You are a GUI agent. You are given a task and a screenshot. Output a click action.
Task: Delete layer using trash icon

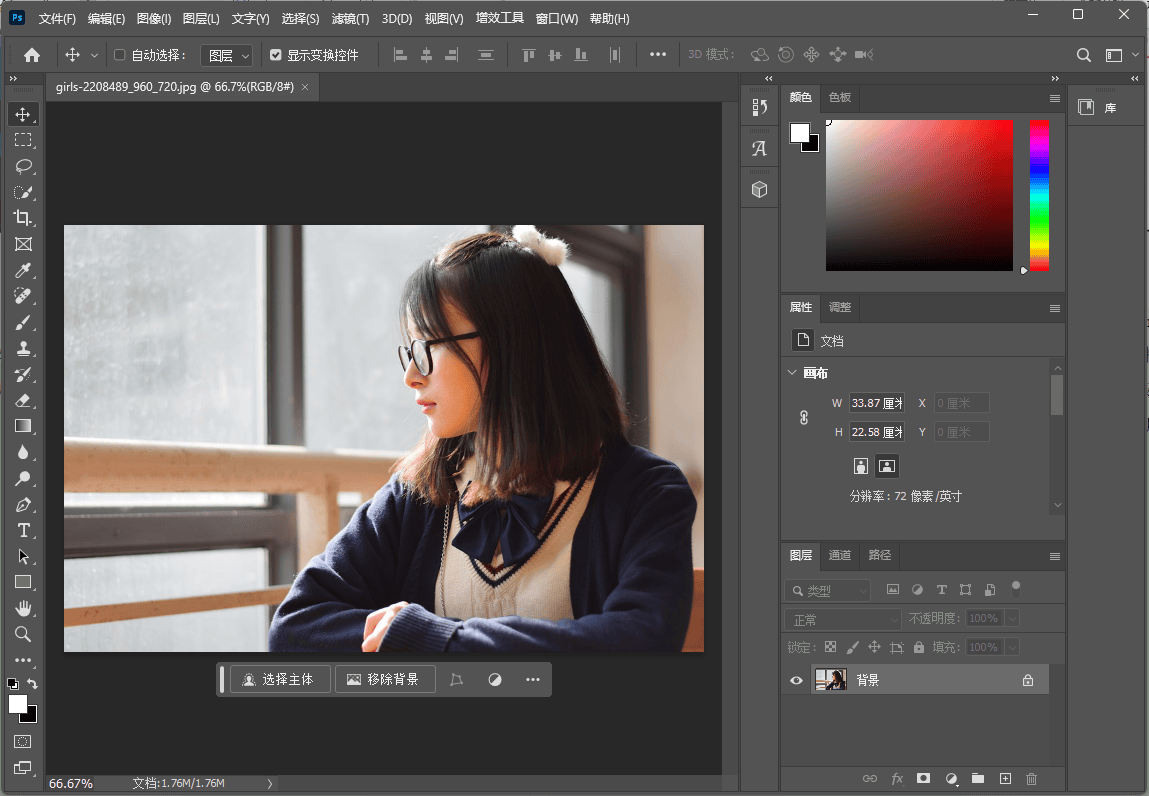pyautogui.click(x=1032, y=778)
